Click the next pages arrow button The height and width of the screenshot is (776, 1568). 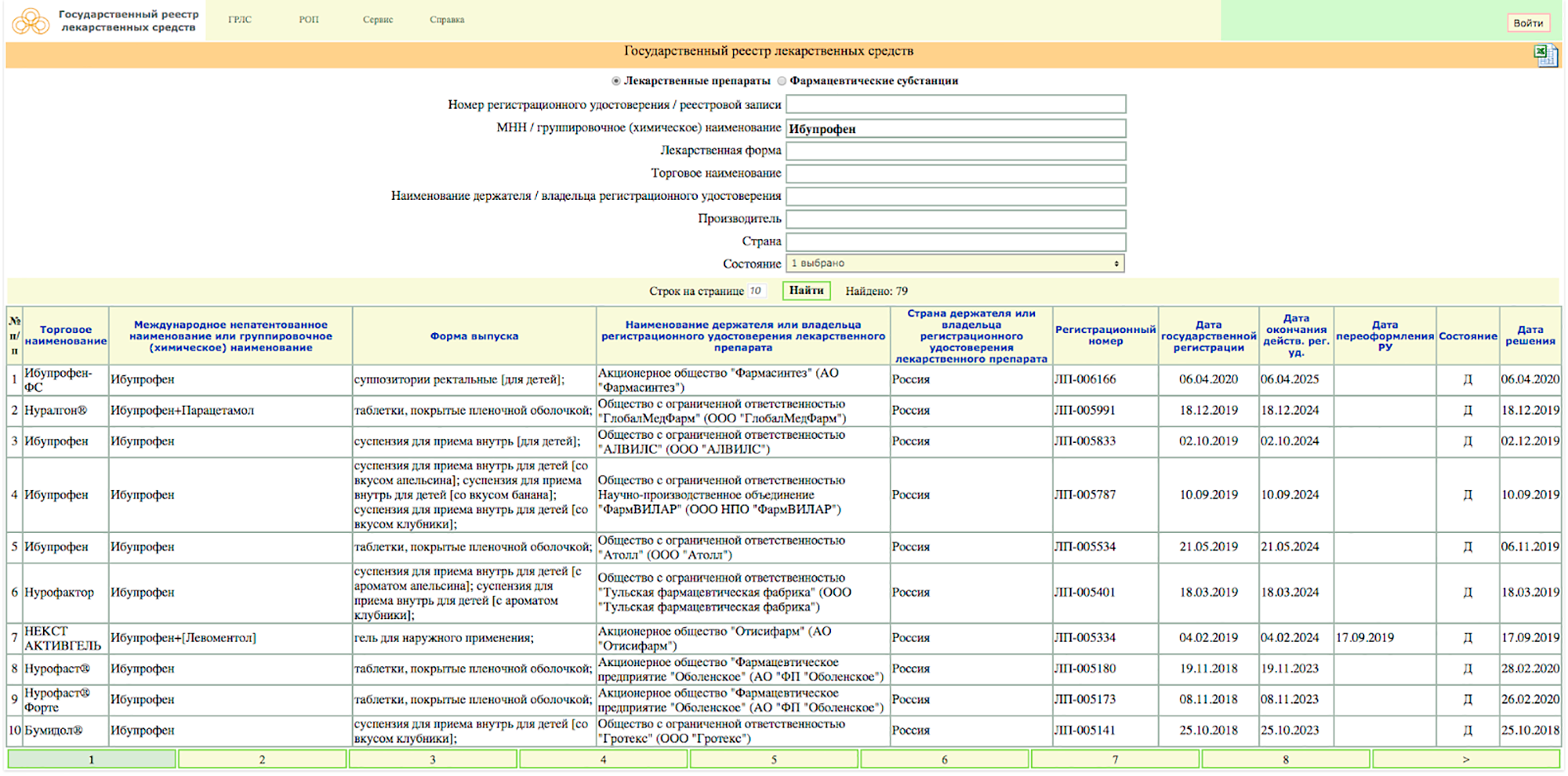[x=1466, y=759]
